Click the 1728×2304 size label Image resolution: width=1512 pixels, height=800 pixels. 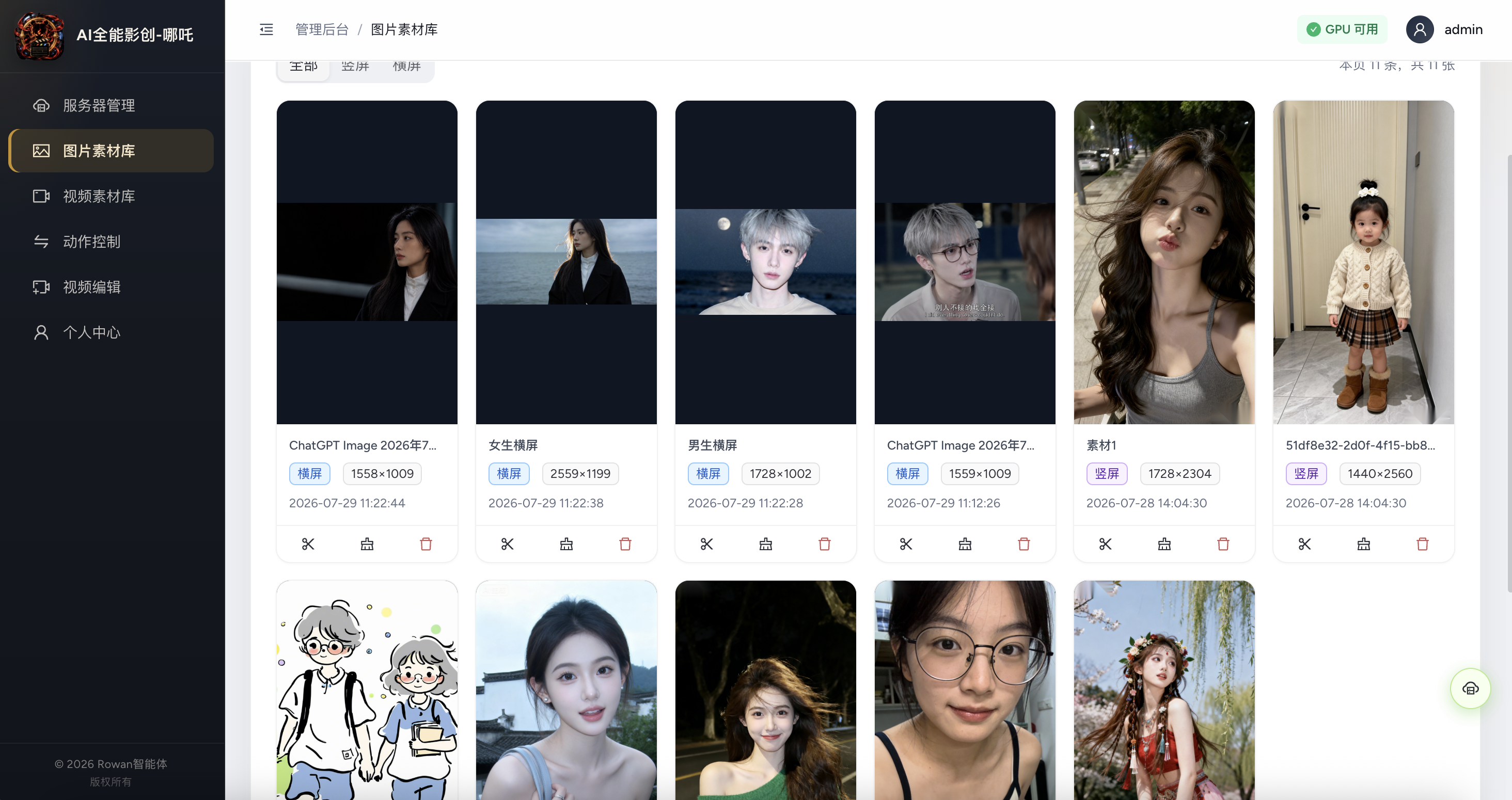point(1180,474)
